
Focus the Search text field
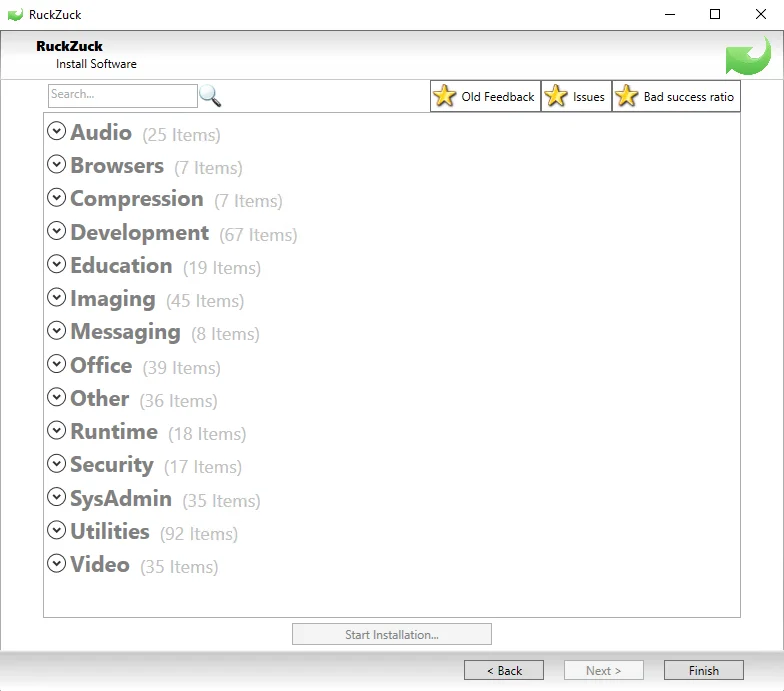point(122,95)
